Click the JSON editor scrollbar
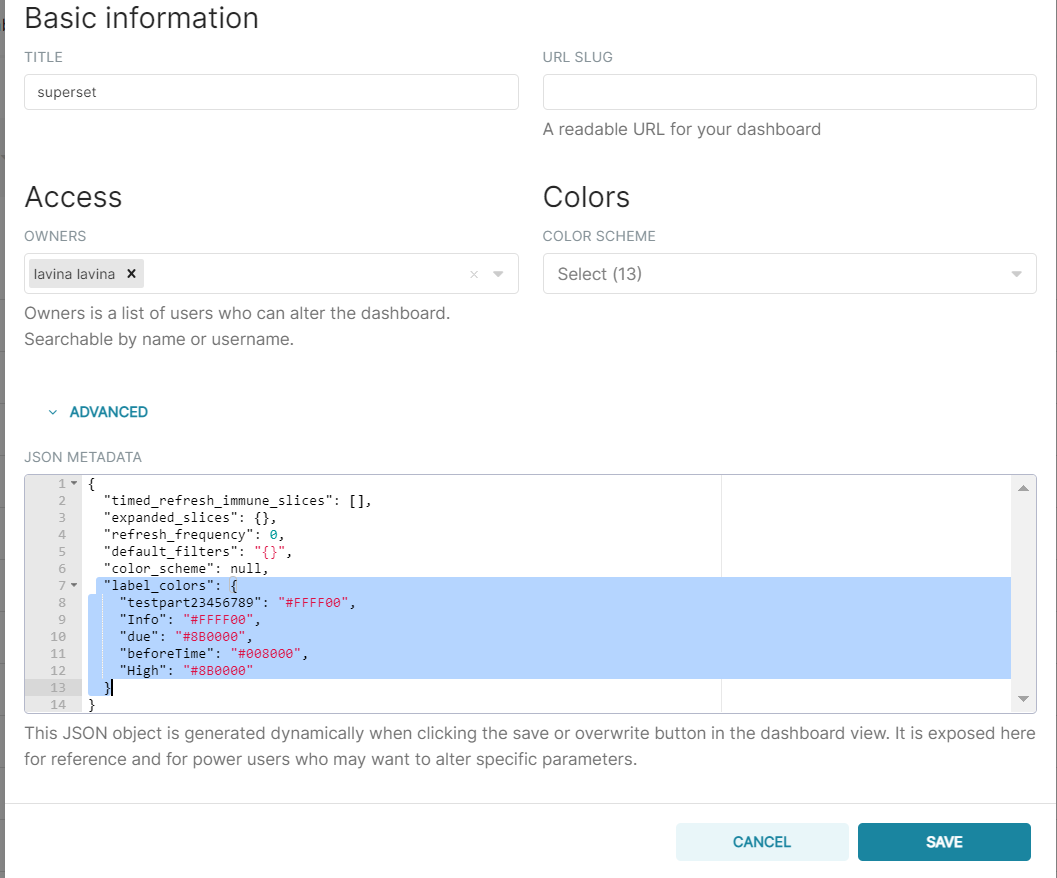 tap(1022, 590)
